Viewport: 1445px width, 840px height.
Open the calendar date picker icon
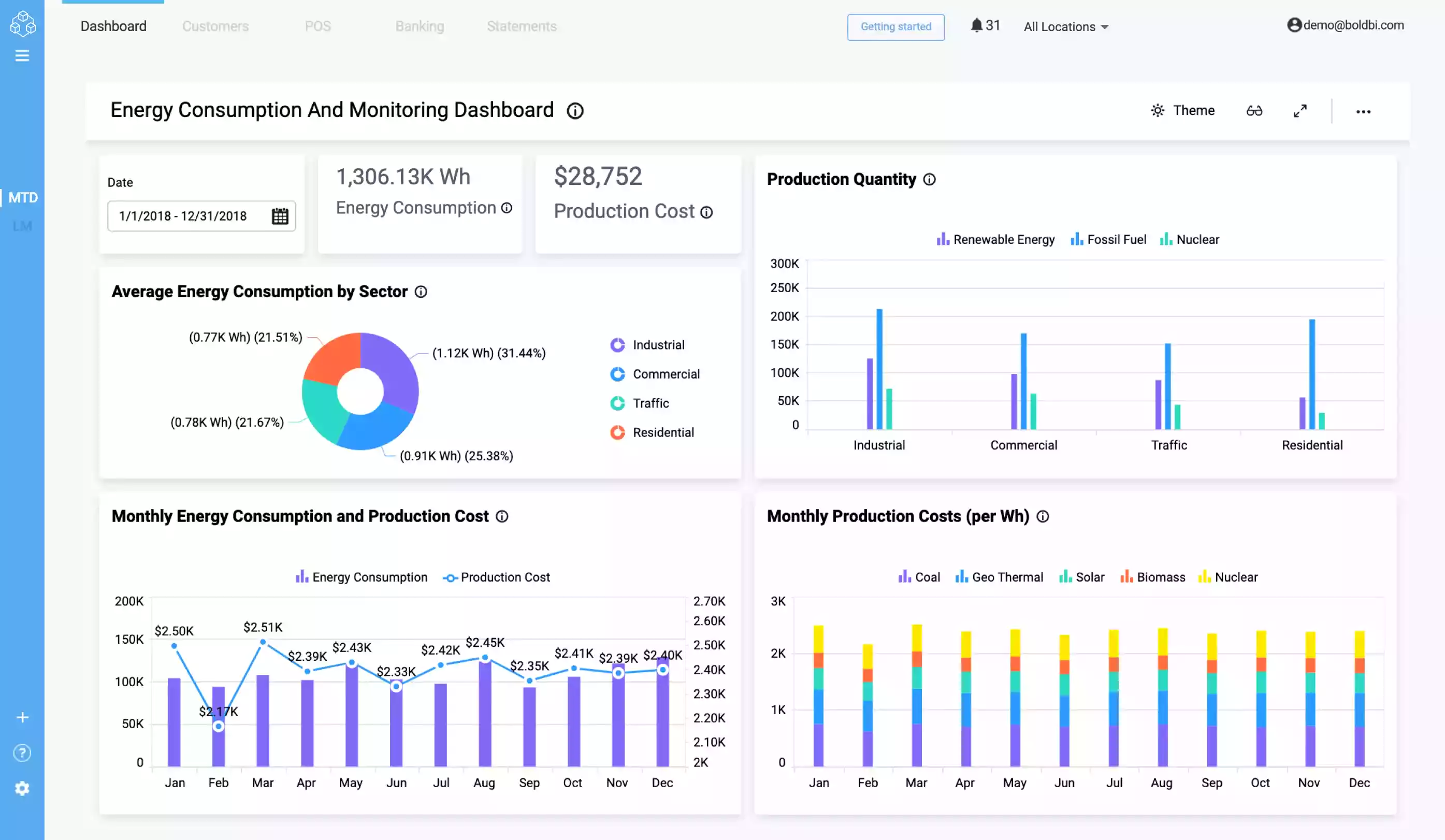(x=280, y=216)
